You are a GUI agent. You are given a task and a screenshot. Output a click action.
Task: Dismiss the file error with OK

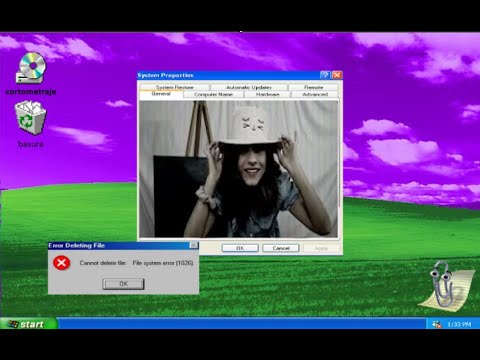(x=123, y=284)
